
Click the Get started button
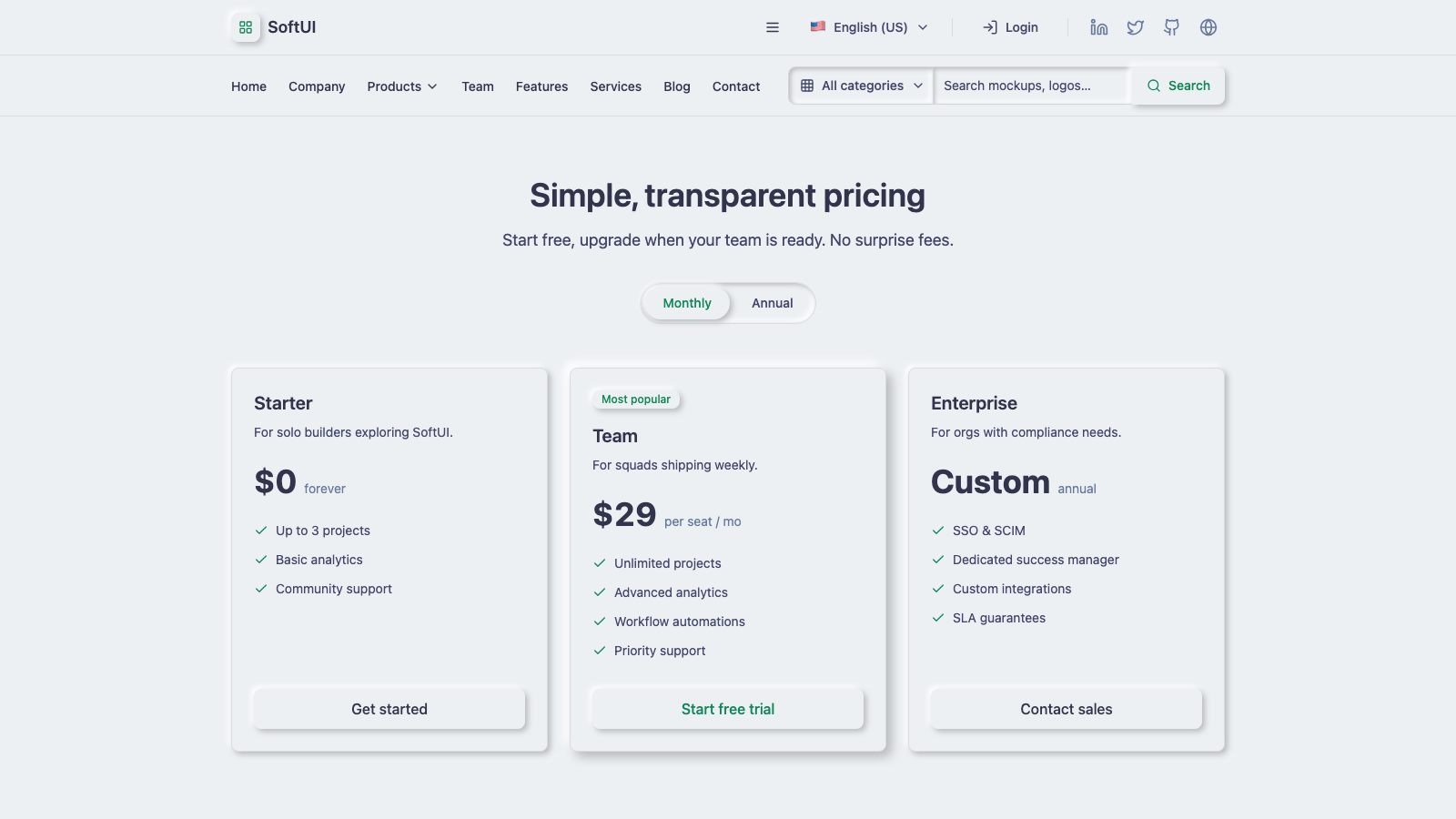pos(389,709)
